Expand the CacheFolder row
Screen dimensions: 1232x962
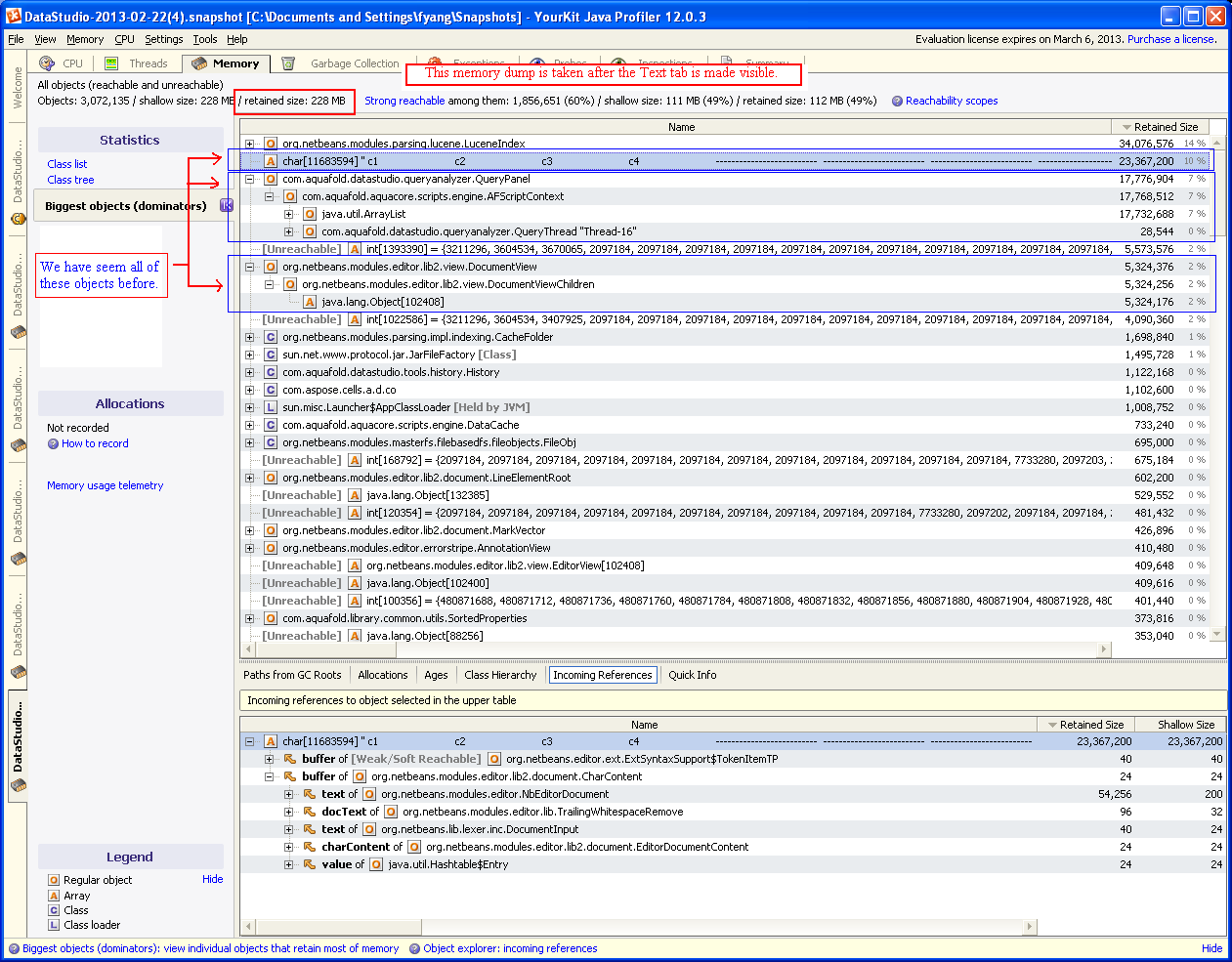pyautogui.click(x=249, y=337)
